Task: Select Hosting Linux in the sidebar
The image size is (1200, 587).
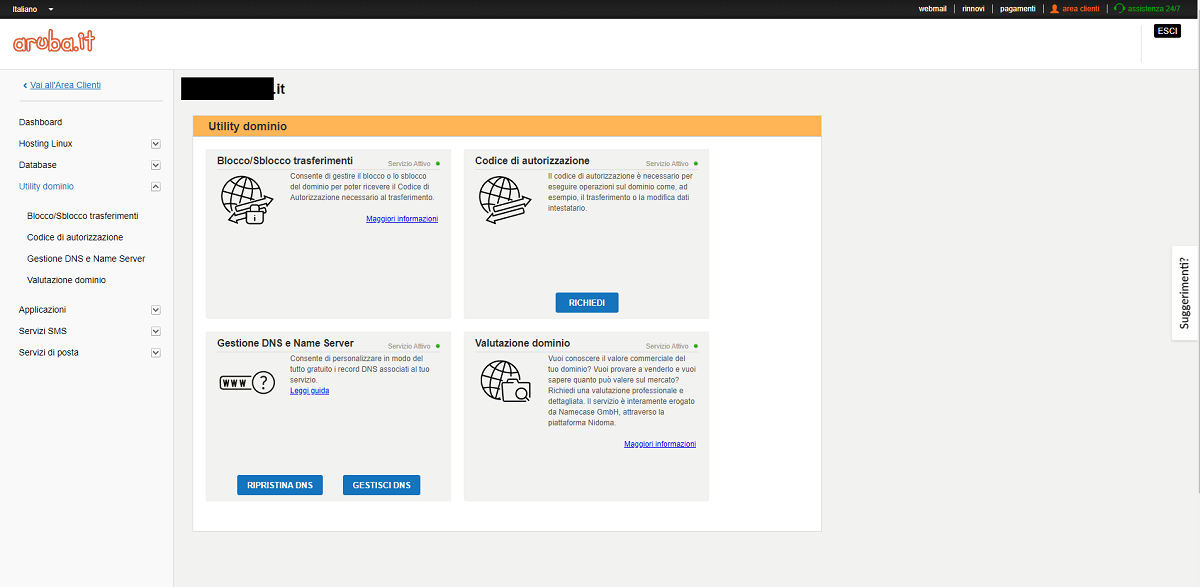Action: (x=46, y=144)
